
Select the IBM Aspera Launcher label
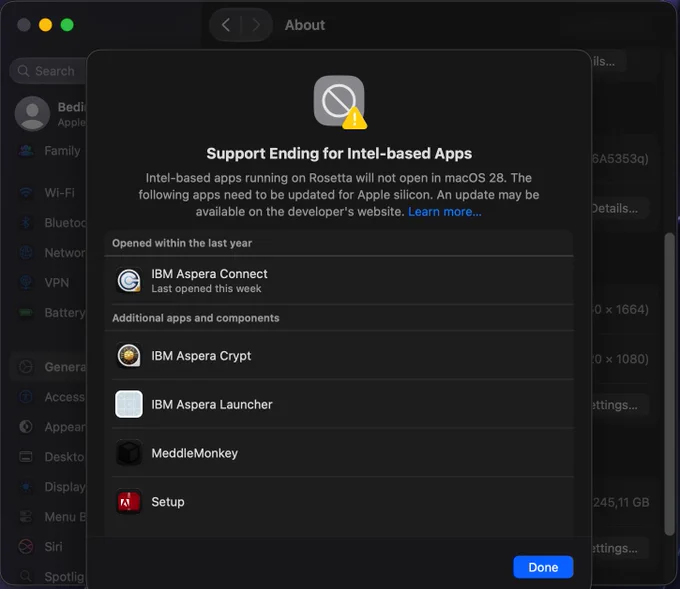[x=212, y=404]
